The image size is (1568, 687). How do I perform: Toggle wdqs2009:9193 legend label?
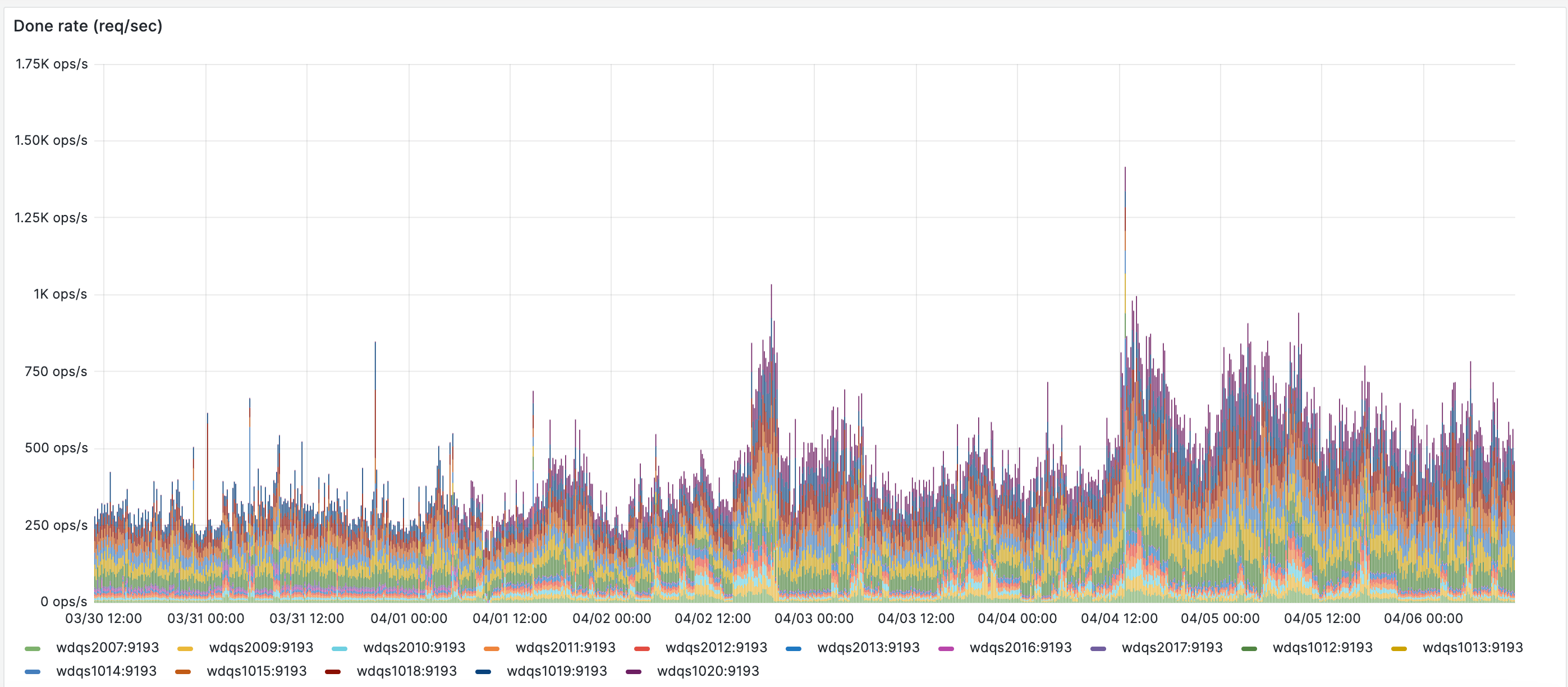260,647
